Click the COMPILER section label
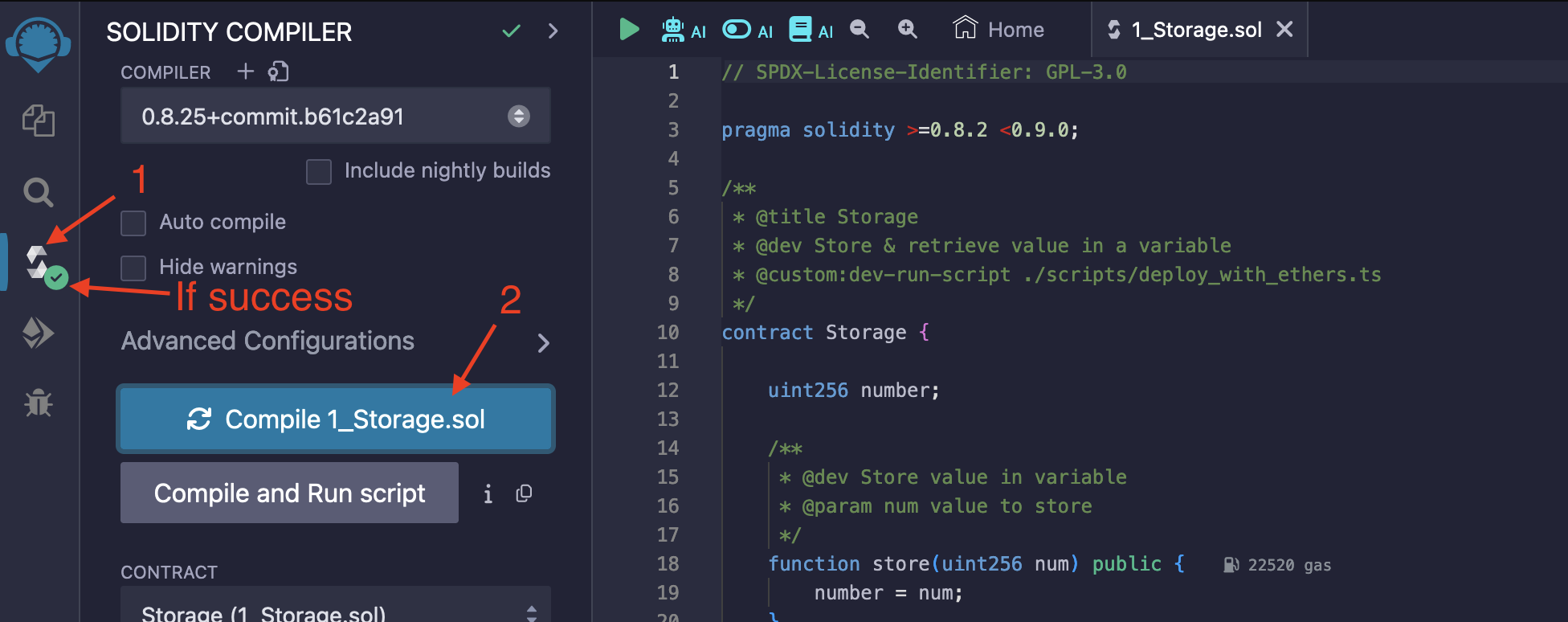 point(165,72)
